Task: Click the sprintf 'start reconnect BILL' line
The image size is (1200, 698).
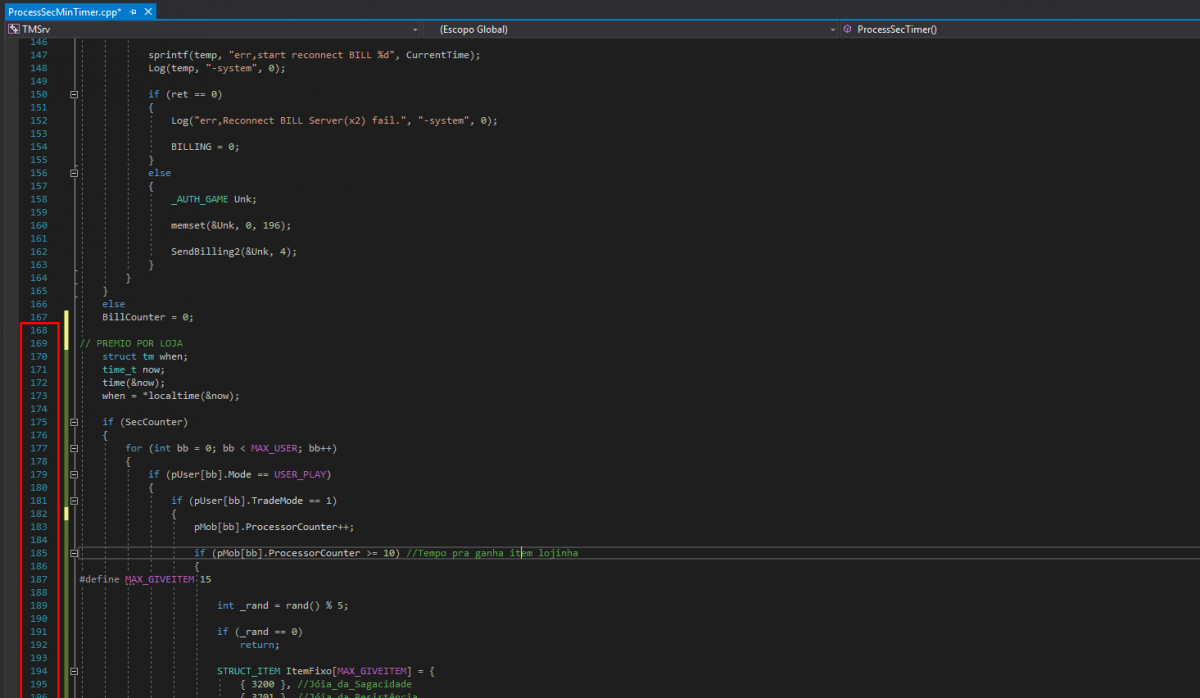Action: pyautogui.click(x=315, y=55)
